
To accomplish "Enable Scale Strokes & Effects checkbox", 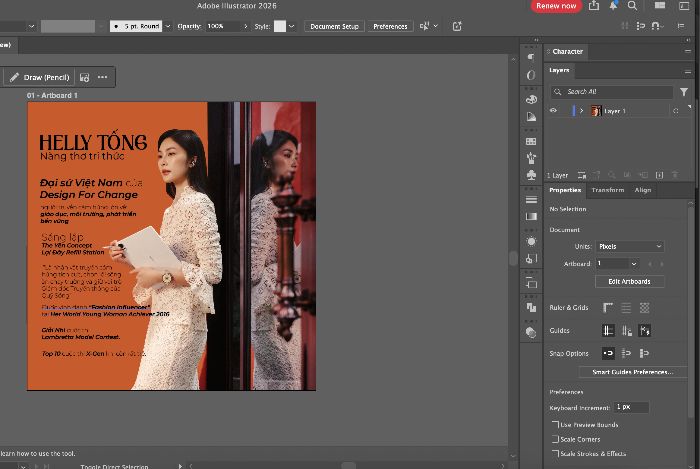I will (x=555, y=453).
